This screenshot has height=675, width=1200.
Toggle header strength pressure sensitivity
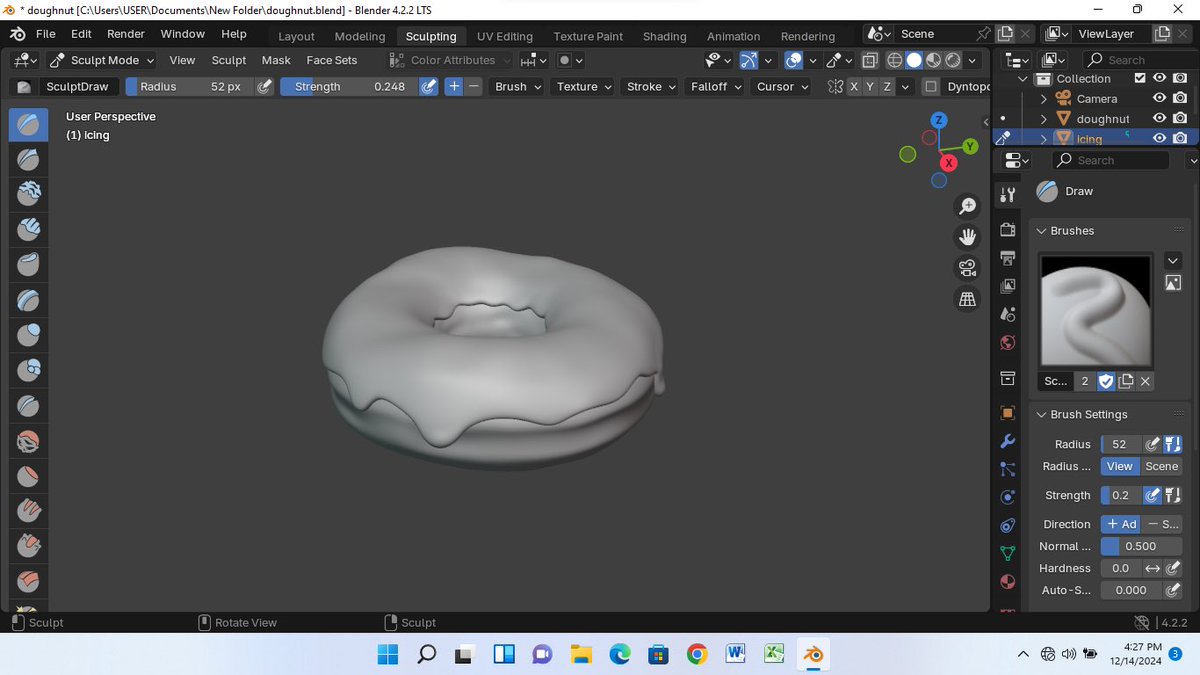pyautogui.click(x=428, y=86)
